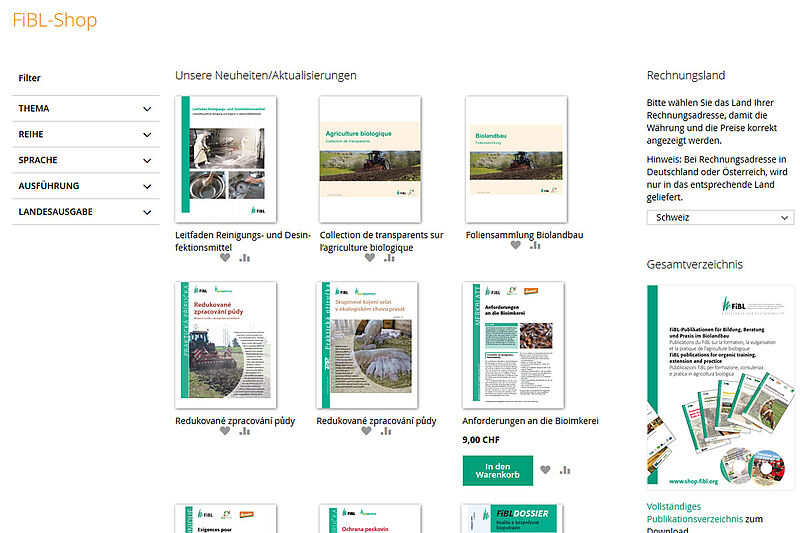800x533 pixels.
Task: Click the Gesamtverzeichnis heading
Action: click(x=694, y=264)
